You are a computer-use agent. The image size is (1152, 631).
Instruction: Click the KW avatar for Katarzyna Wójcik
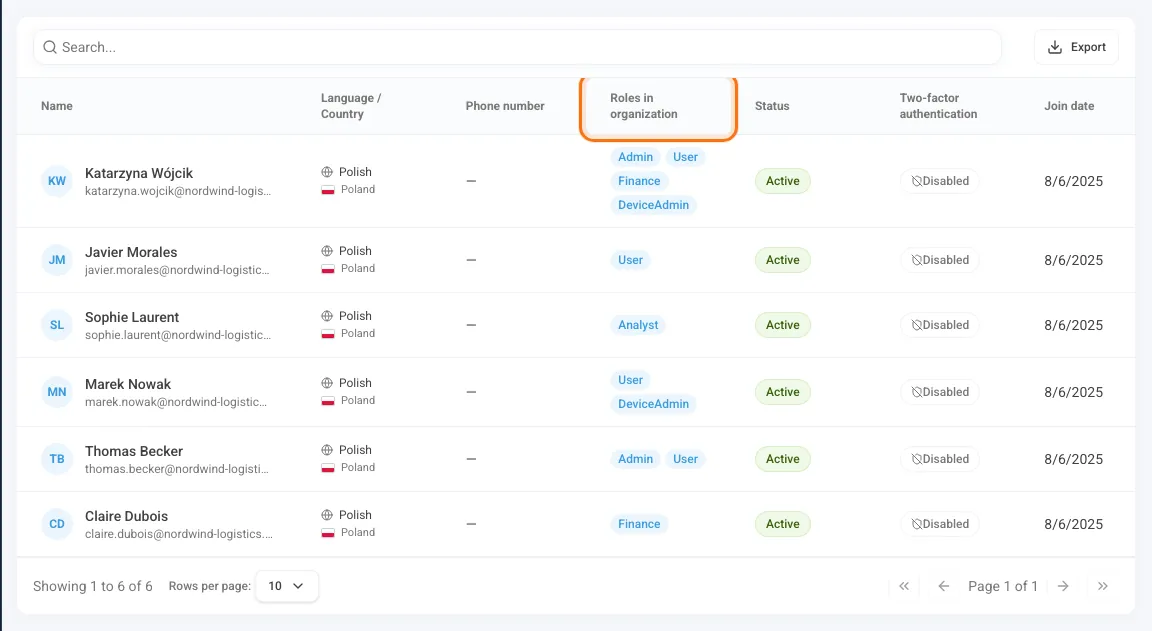point(57,181)
